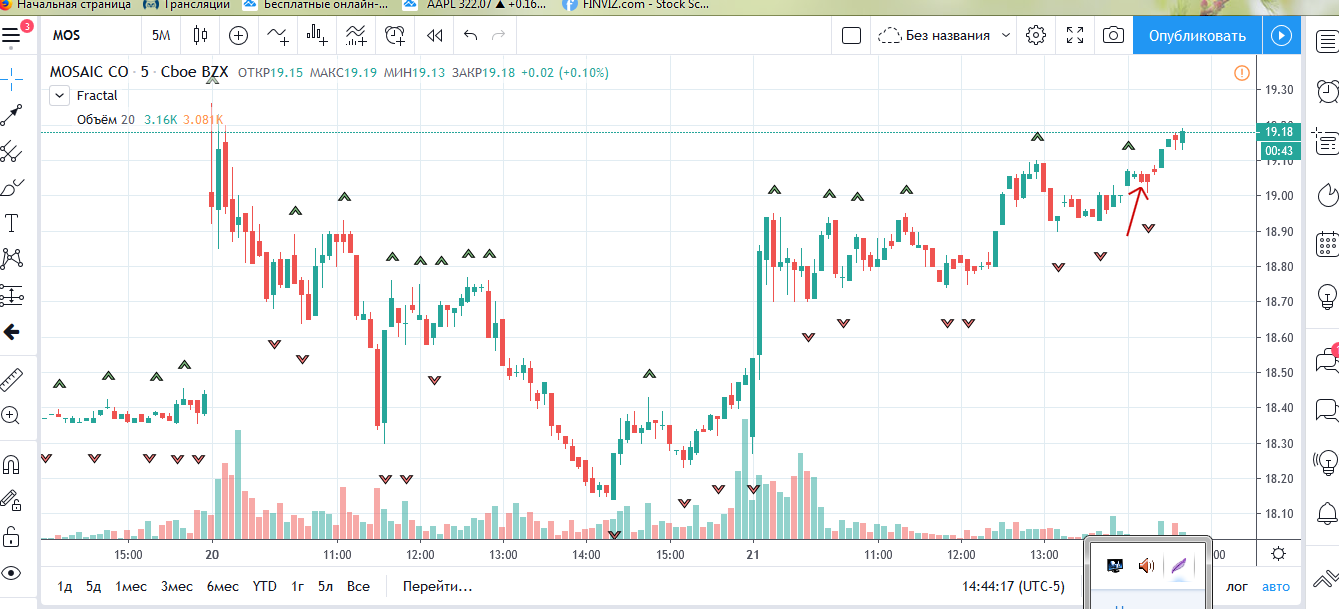Click the play button beside Опубликовать
The width and height of the screenshot is (1339, 609).
coord(1282,36)
